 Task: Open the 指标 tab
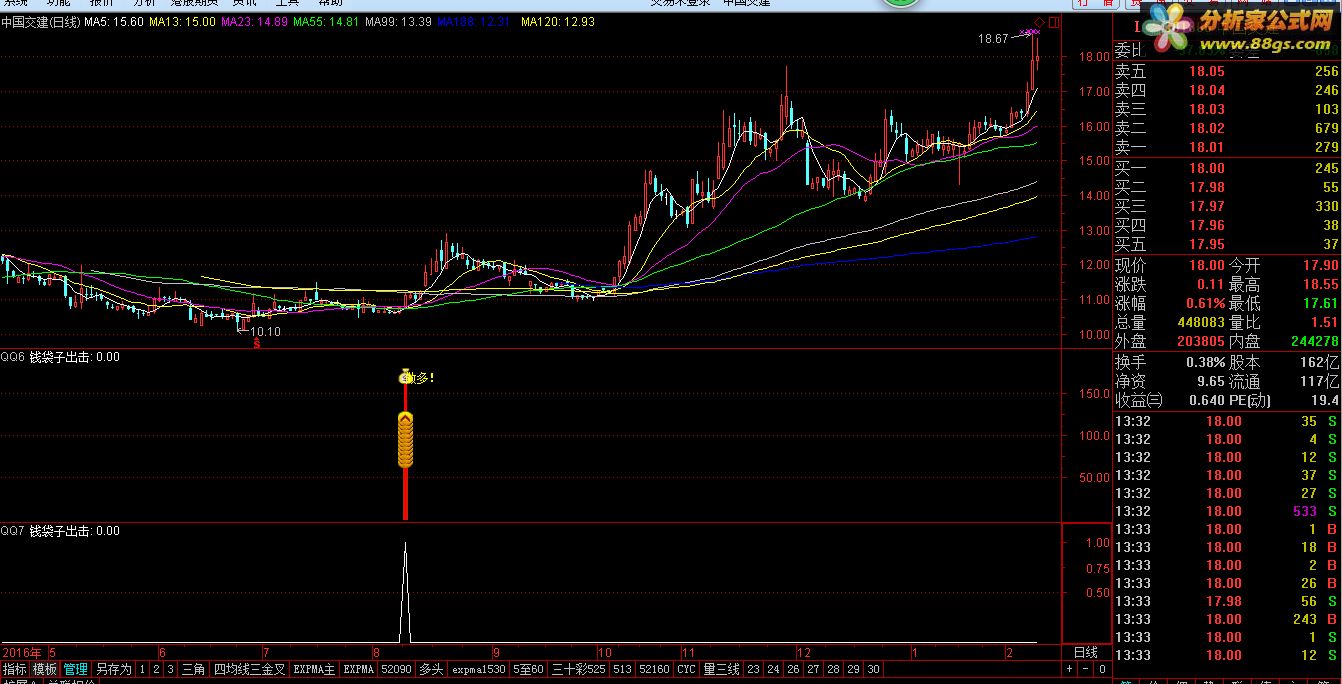click(15, 669)
